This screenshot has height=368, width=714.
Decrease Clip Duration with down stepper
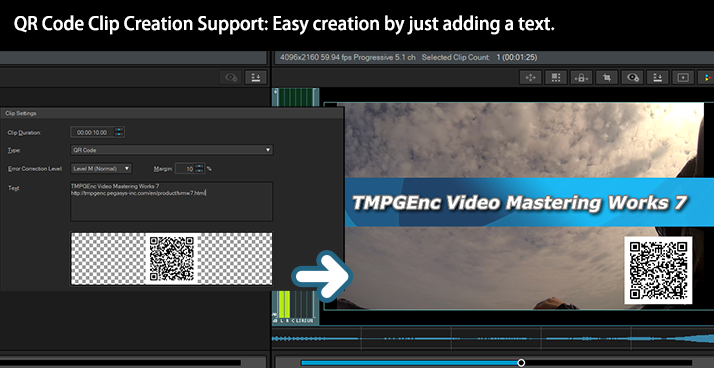(x=119, y=134)
